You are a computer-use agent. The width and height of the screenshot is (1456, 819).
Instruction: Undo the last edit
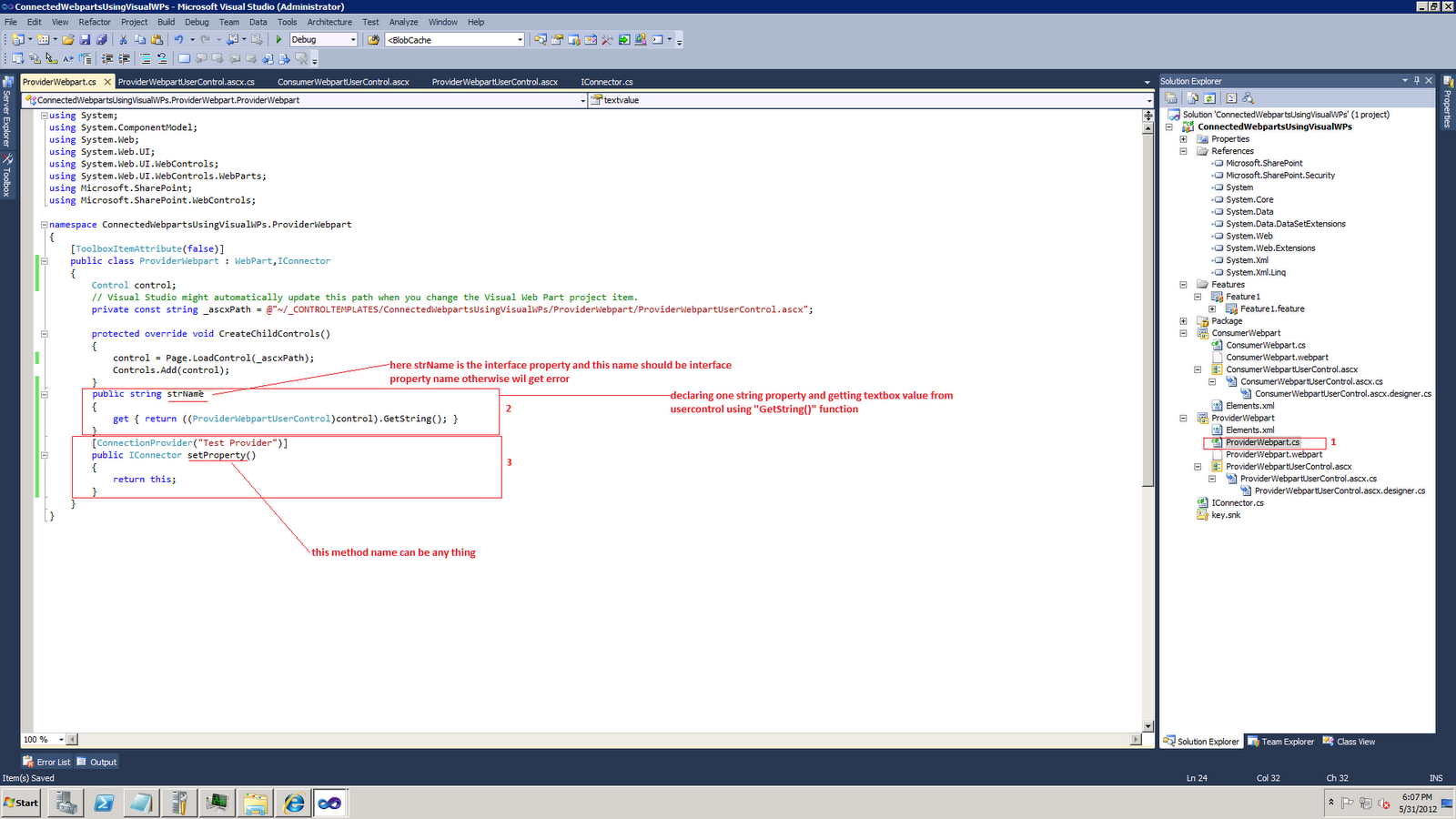click(x=179, y=40)
